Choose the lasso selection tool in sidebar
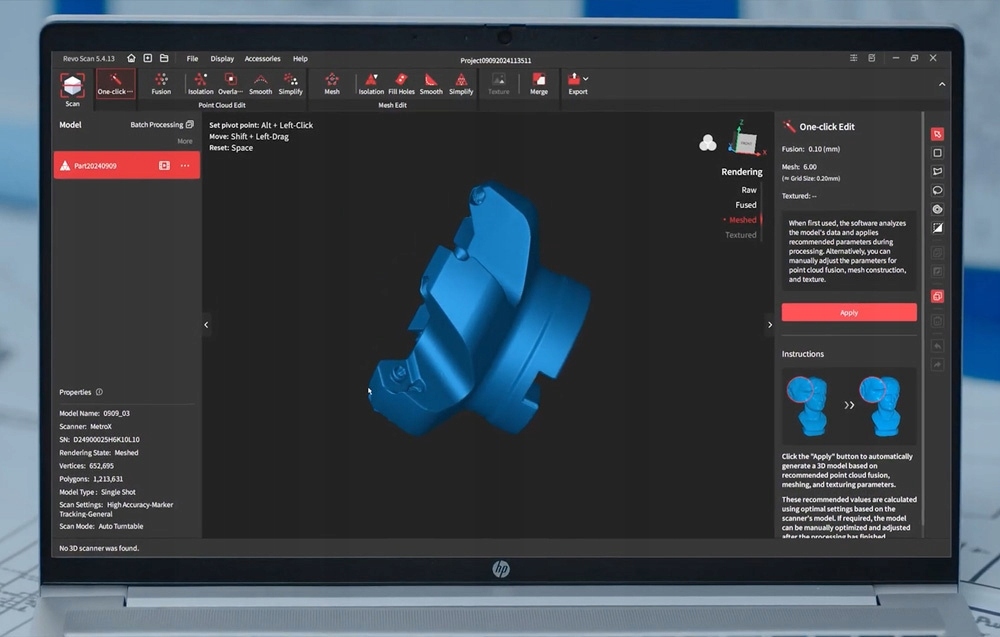Screen dimensions: 1000x637 (937, 190)
